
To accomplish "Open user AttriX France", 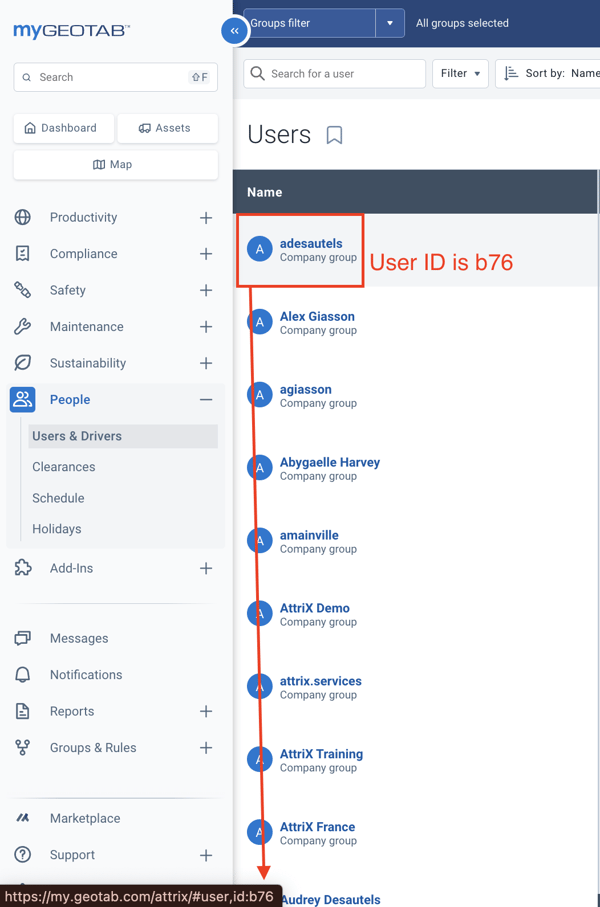I will tap(318, 827).
